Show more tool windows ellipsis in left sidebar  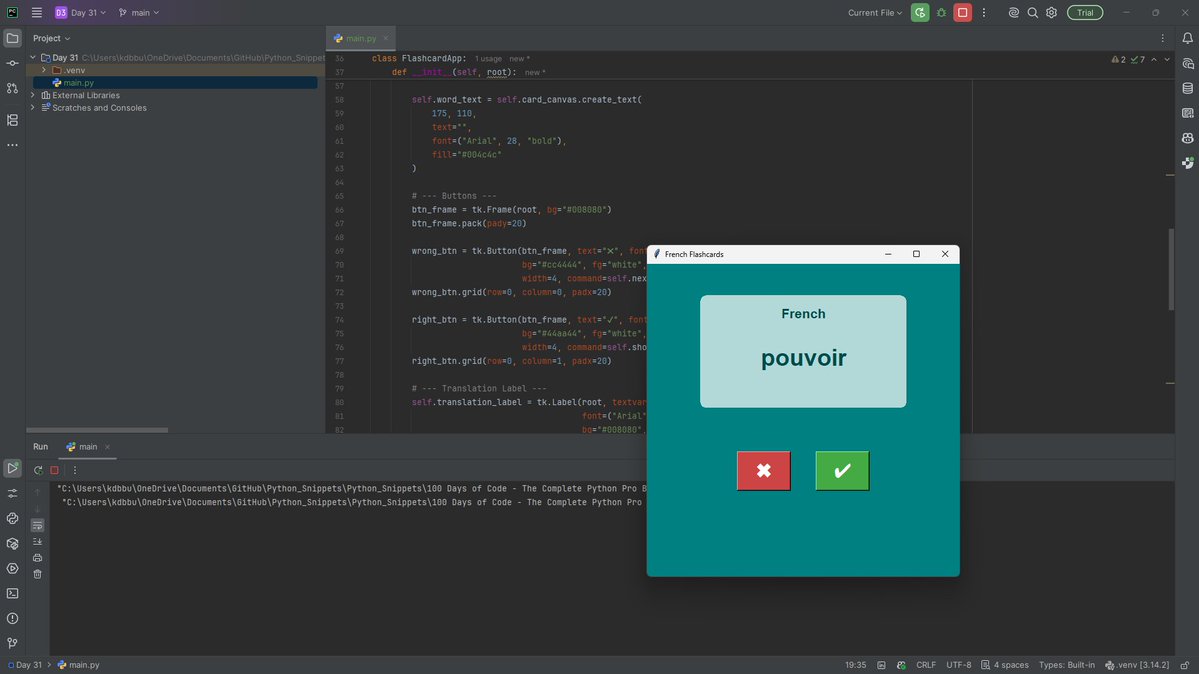pos(12,145)
